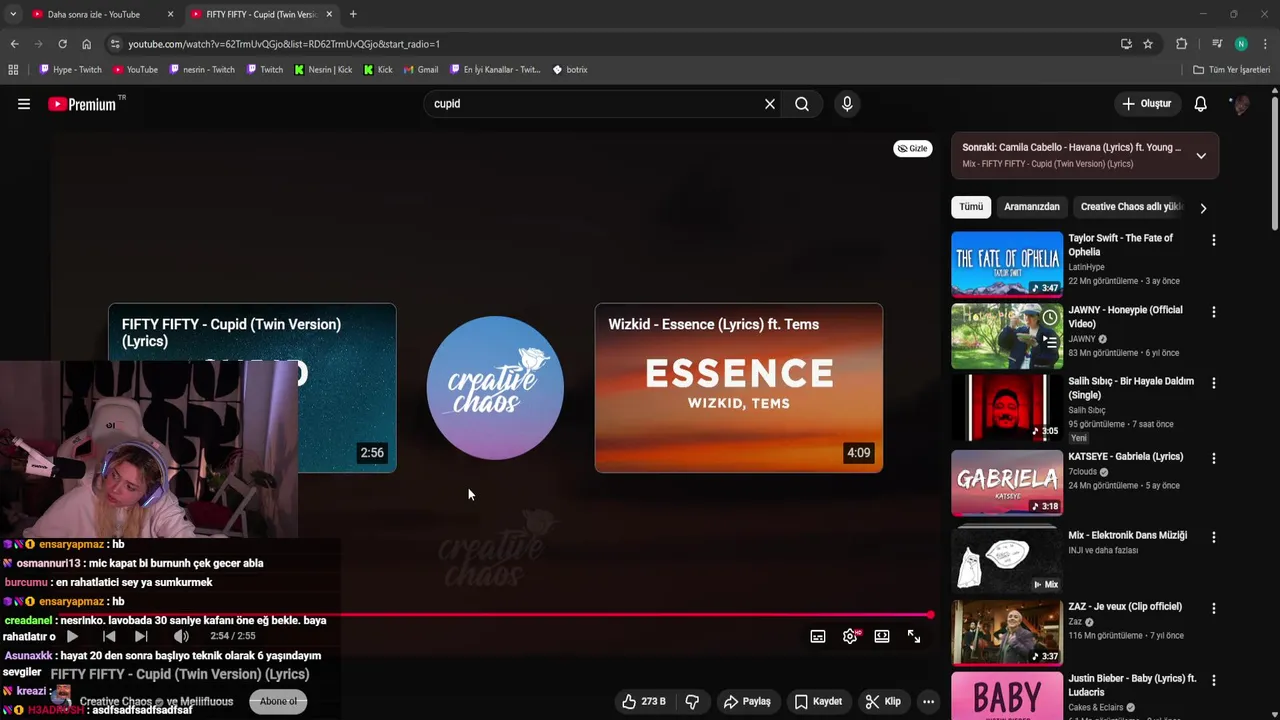Click the Gizle hide button

[912, 148]
